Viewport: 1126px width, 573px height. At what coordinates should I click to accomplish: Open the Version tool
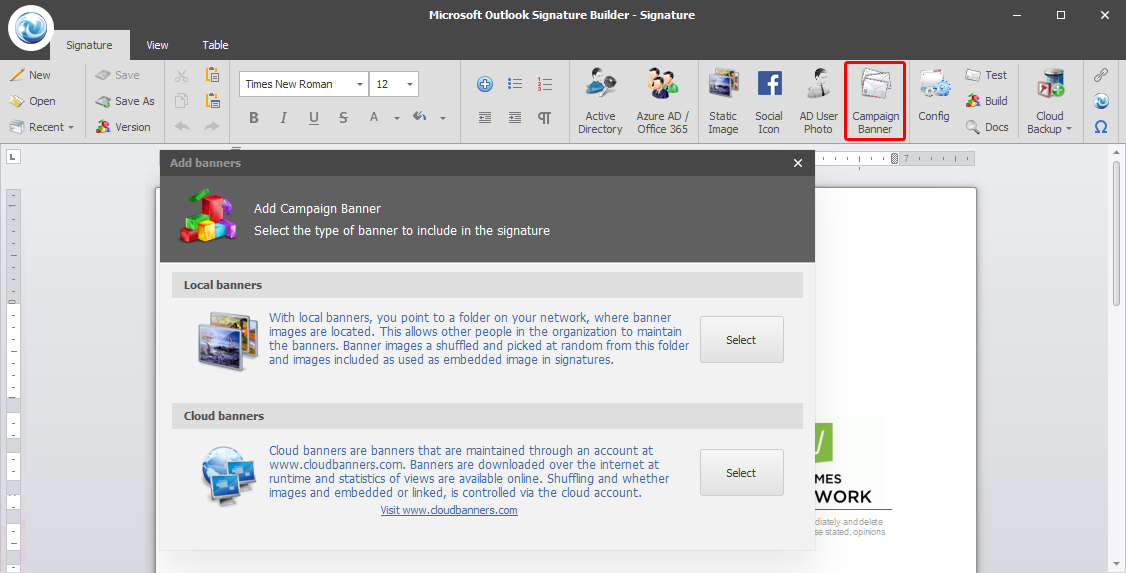coord(124,127)
